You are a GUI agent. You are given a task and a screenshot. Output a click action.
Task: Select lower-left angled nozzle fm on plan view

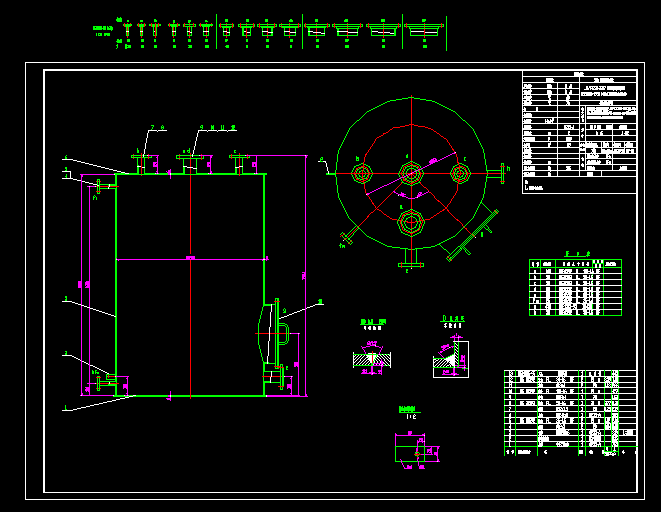[349, 237]
